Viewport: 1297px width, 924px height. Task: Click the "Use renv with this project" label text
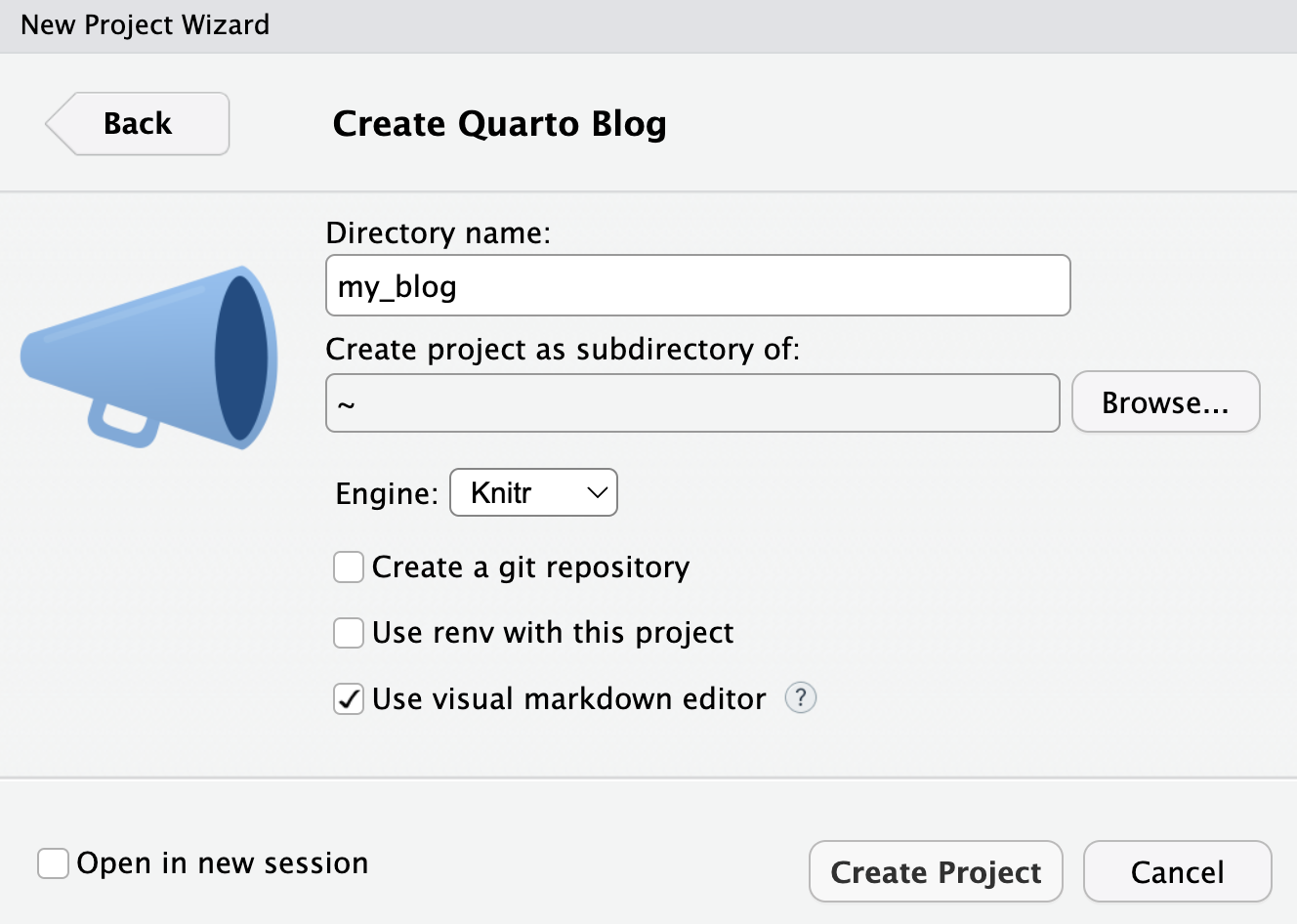tap(552, 633)
